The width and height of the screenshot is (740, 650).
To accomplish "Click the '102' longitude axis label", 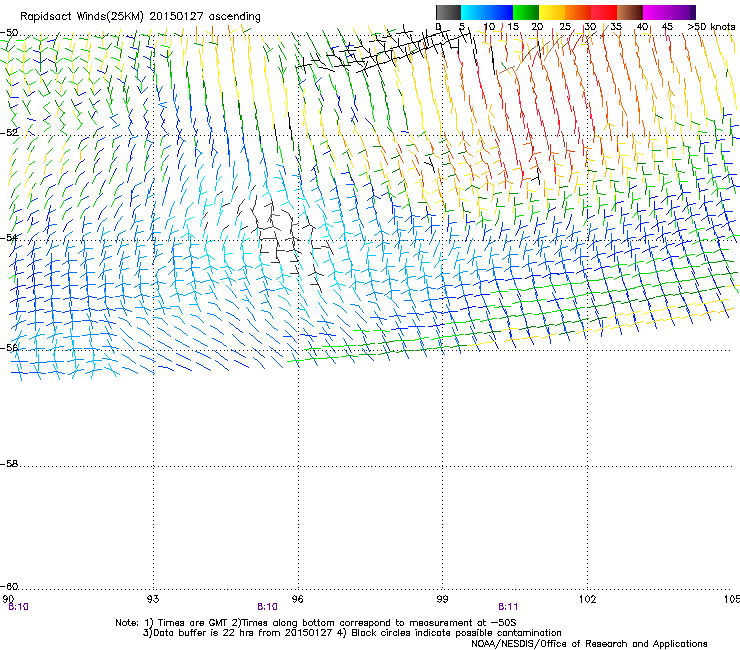I will click(x=587, y=599).
